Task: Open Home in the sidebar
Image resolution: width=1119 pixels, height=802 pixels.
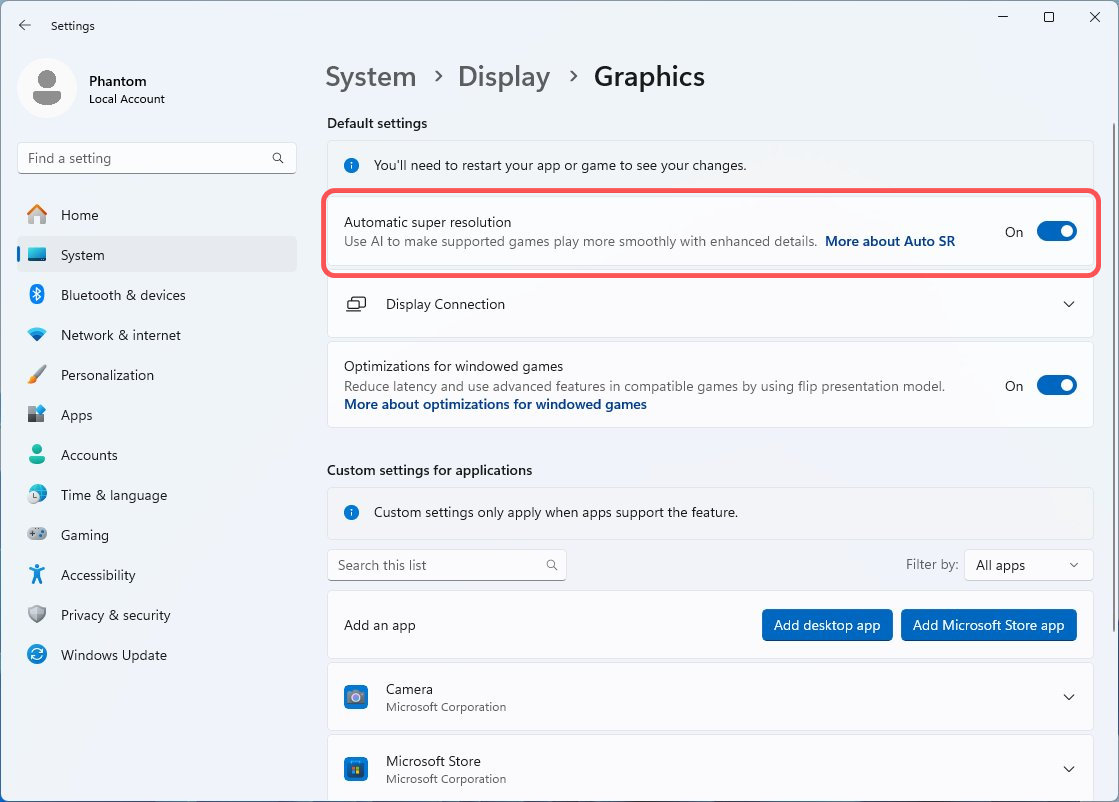Action: coord(157,215)
